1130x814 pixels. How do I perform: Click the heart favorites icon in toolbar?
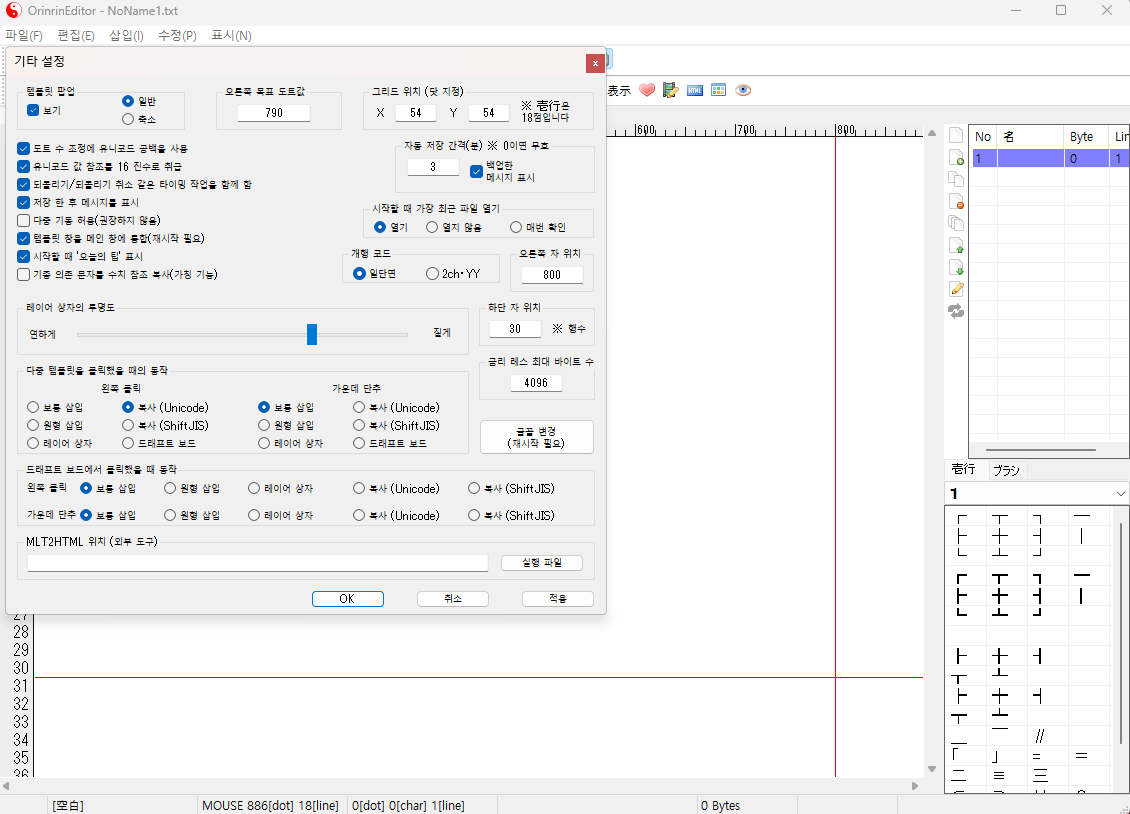click(x=646, y=90)
